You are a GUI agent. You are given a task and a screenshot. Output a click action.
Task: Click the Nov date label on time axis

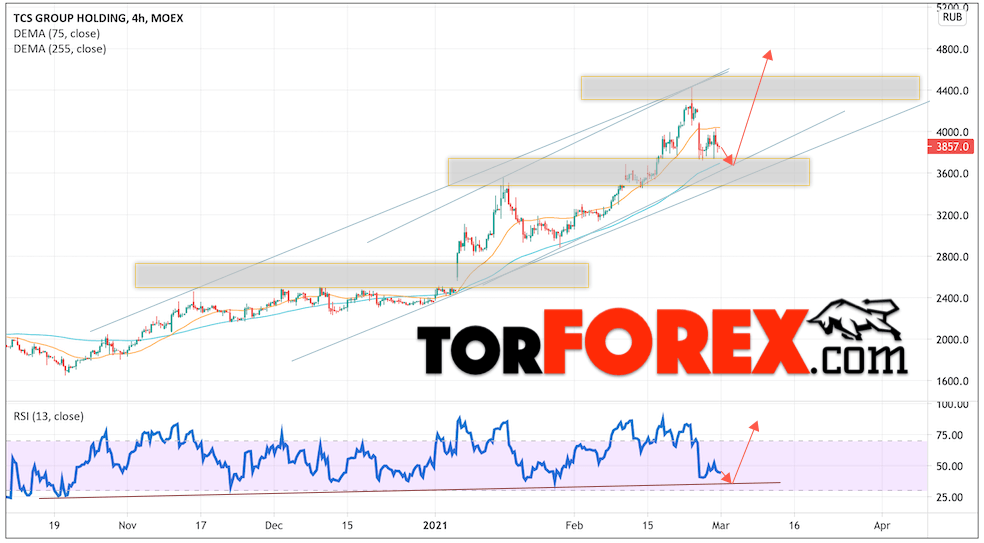pos(127,525)
